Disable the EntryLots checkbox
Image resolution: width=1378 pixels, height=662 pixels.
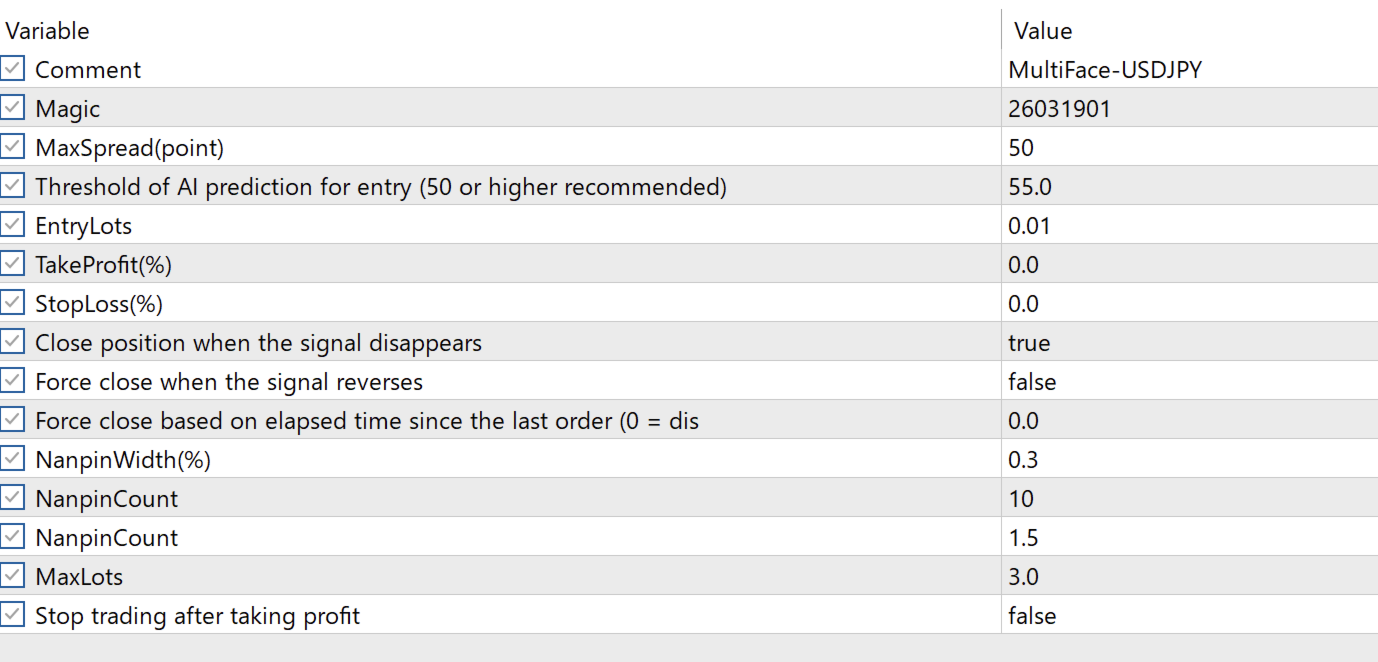[x=12, y=225]
